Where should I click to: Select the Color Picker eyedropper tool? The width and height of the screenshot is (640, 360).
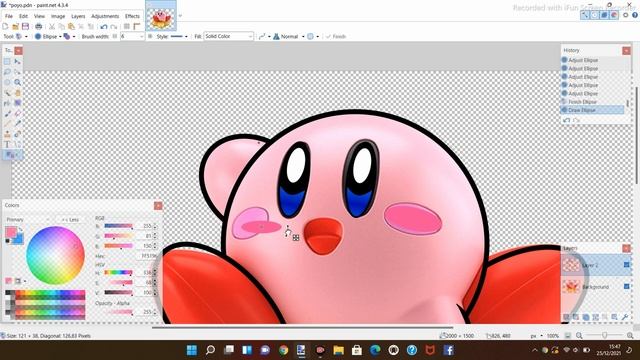18,124
